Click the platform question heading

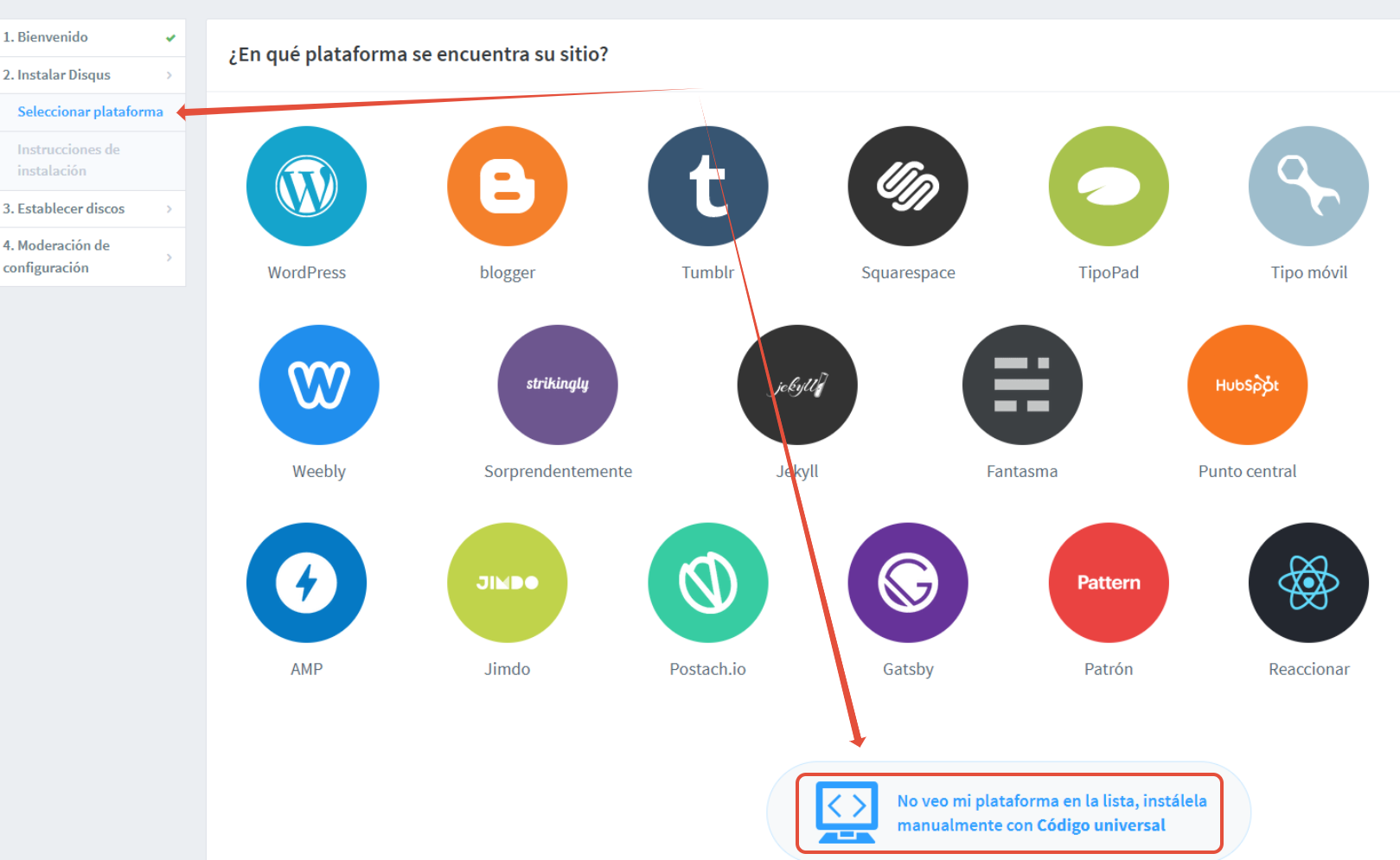418,54
